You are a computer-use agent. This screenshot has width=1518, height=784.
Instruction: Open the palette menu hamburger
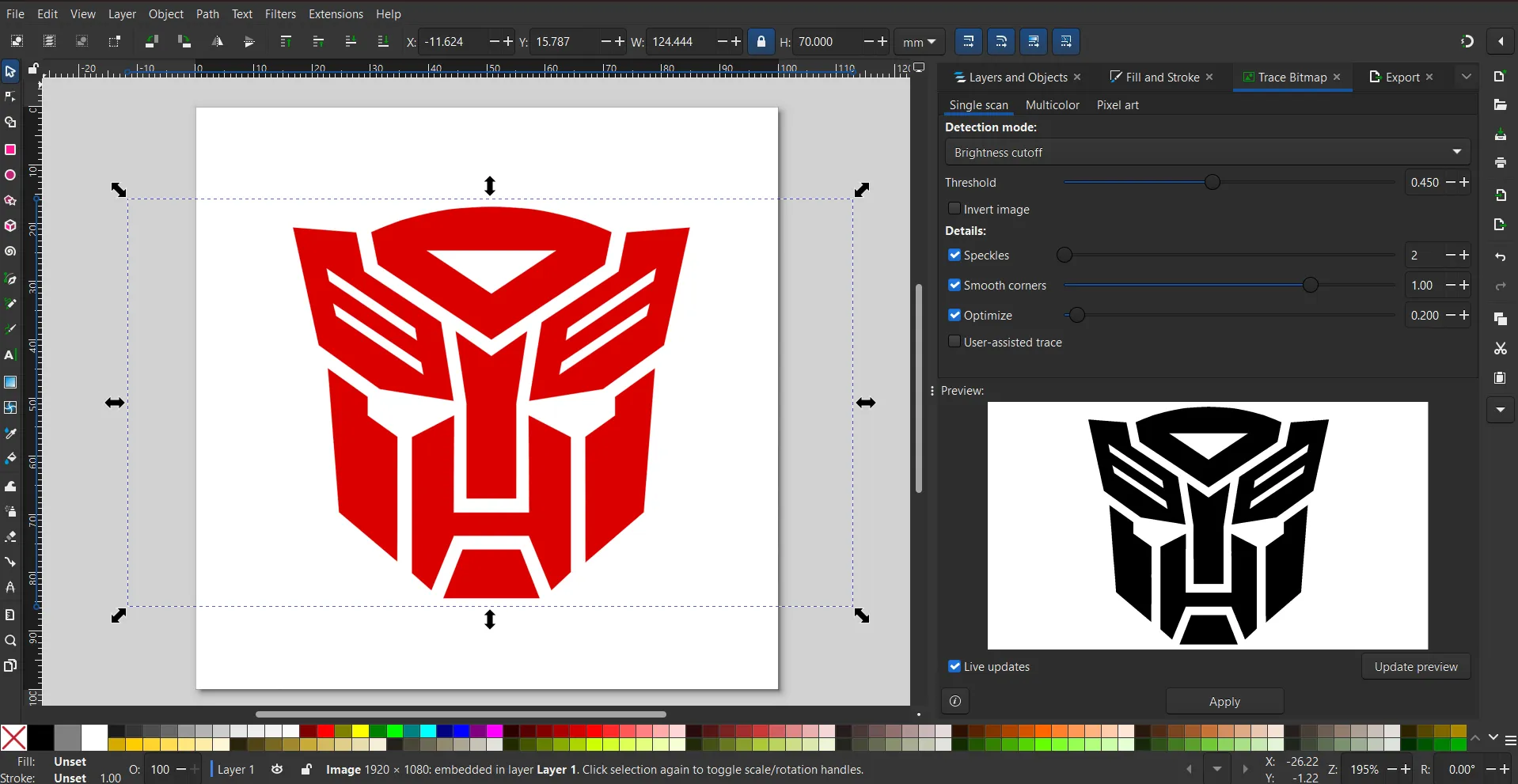pyautogui.click(x=1510, y=741)
